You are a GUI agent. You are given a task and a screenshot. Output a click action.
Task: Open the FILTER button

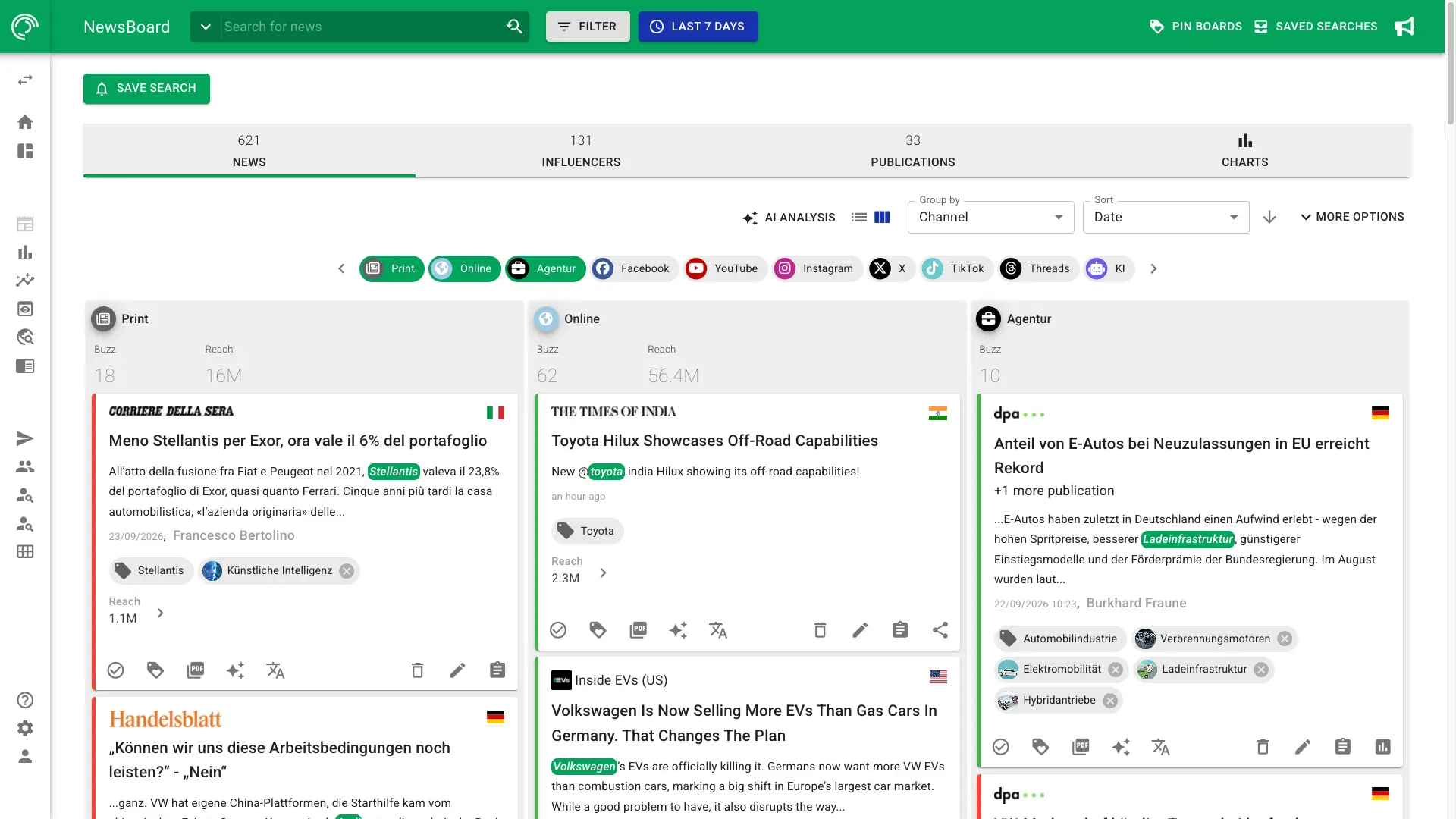(x=588, y=27)
